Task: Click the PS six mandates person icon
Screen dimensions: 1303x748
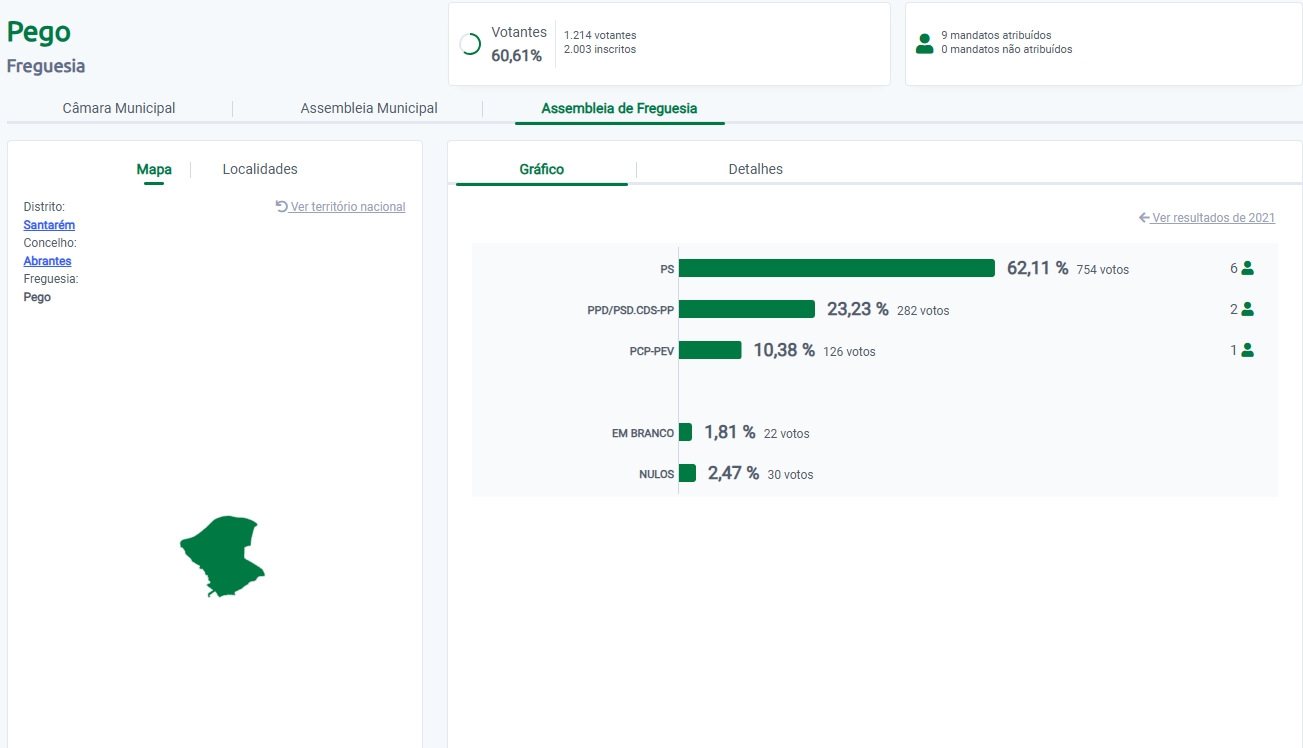Action: click(1247, 268)
